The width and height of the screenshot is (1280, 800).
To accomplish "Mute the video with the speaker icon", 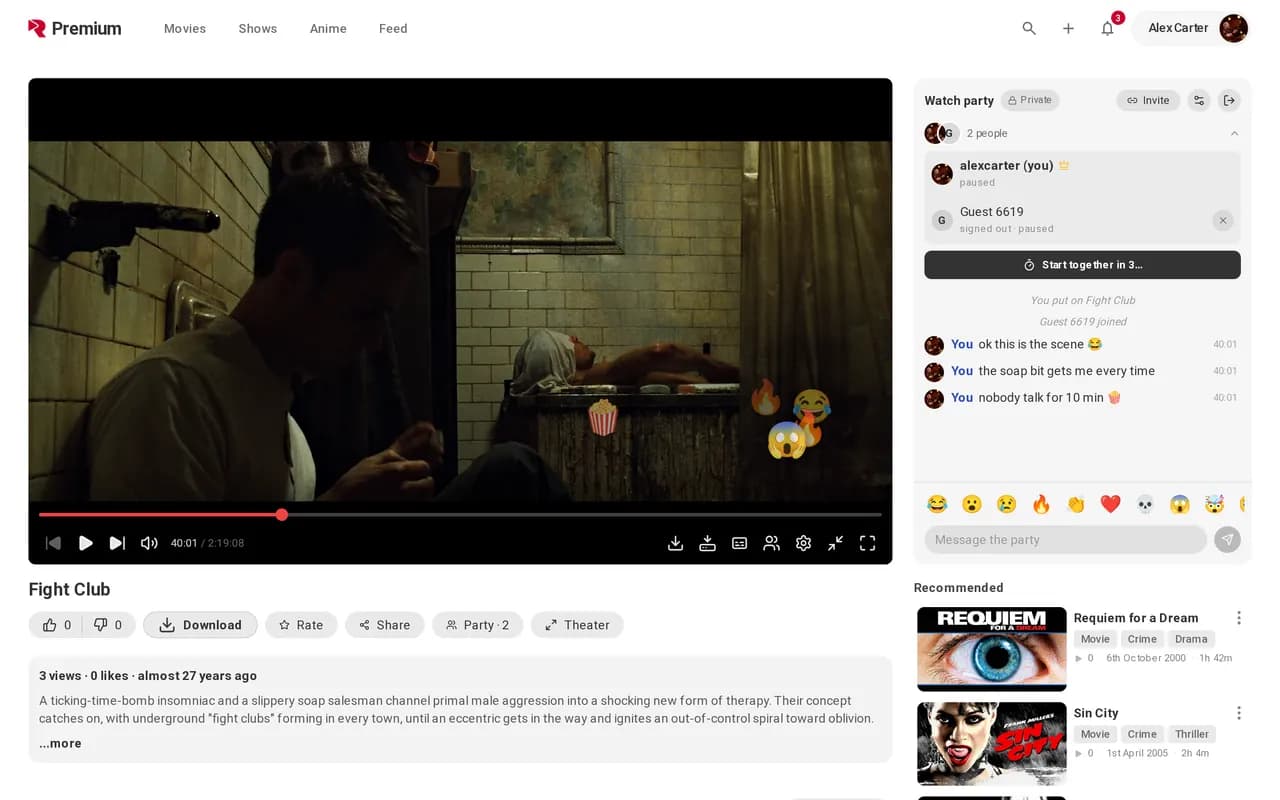I will [x=149, y=543].
